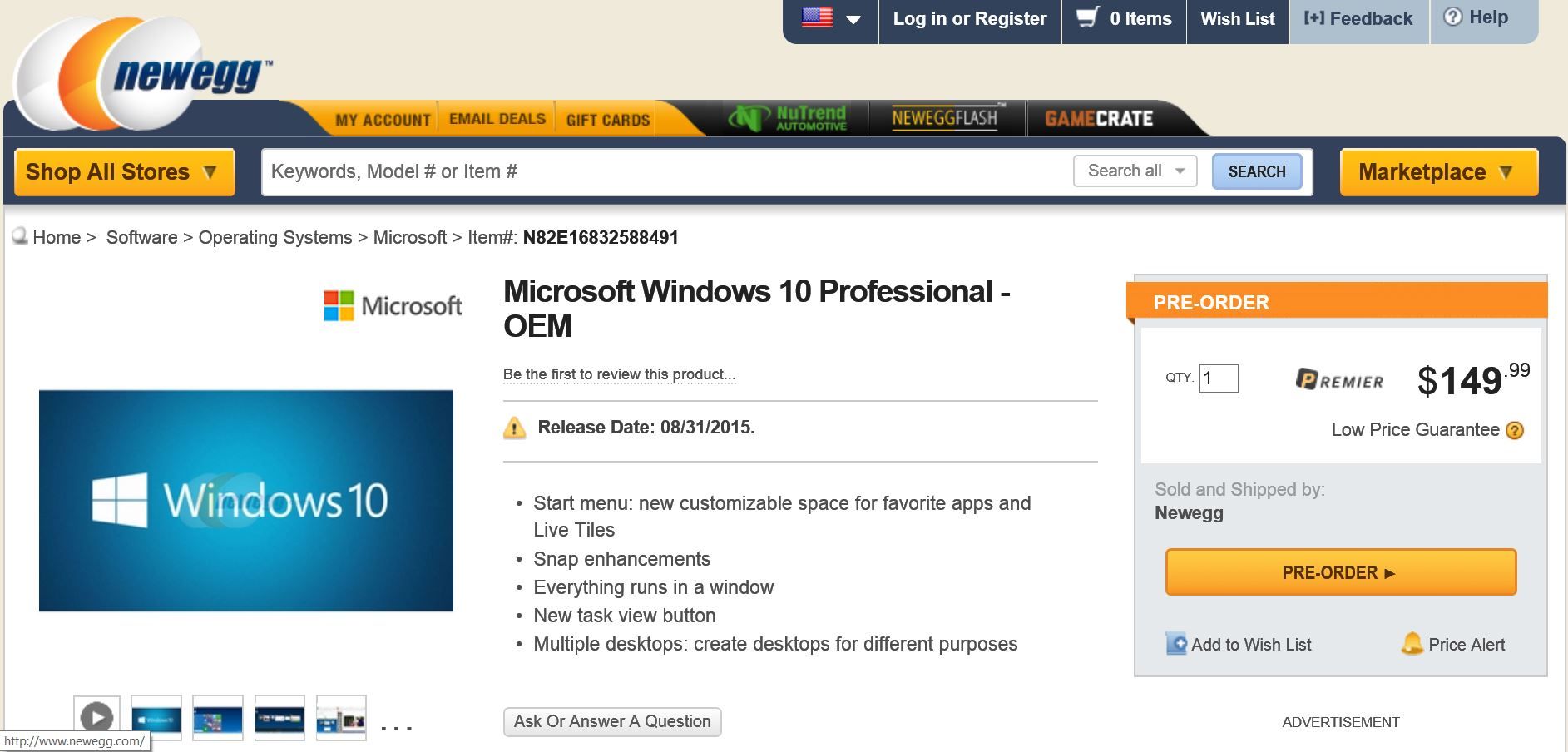The image size is (1568, 752).
Task: Click the Windows 10 product image
Action: point(246,501)
